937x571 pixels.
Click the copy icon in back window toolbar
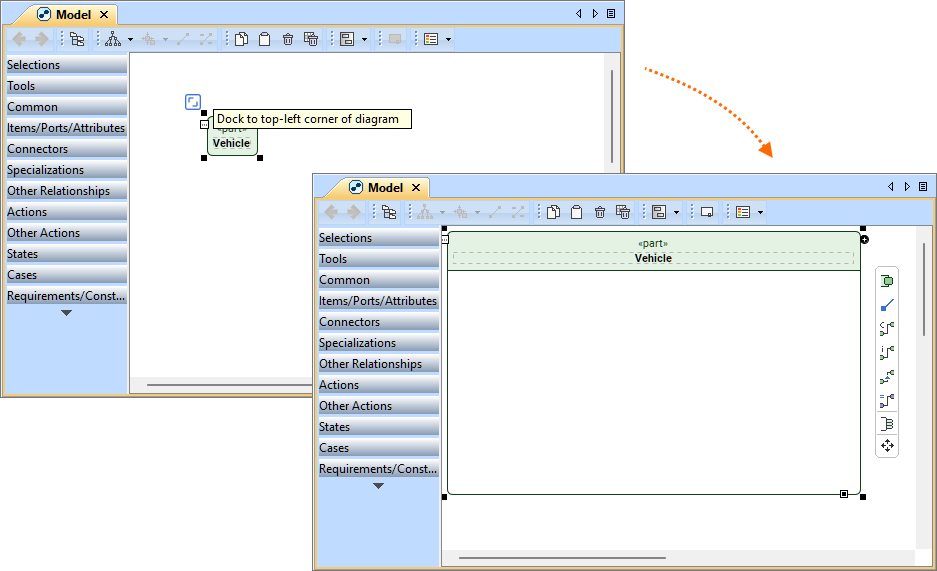click(241, 39)
